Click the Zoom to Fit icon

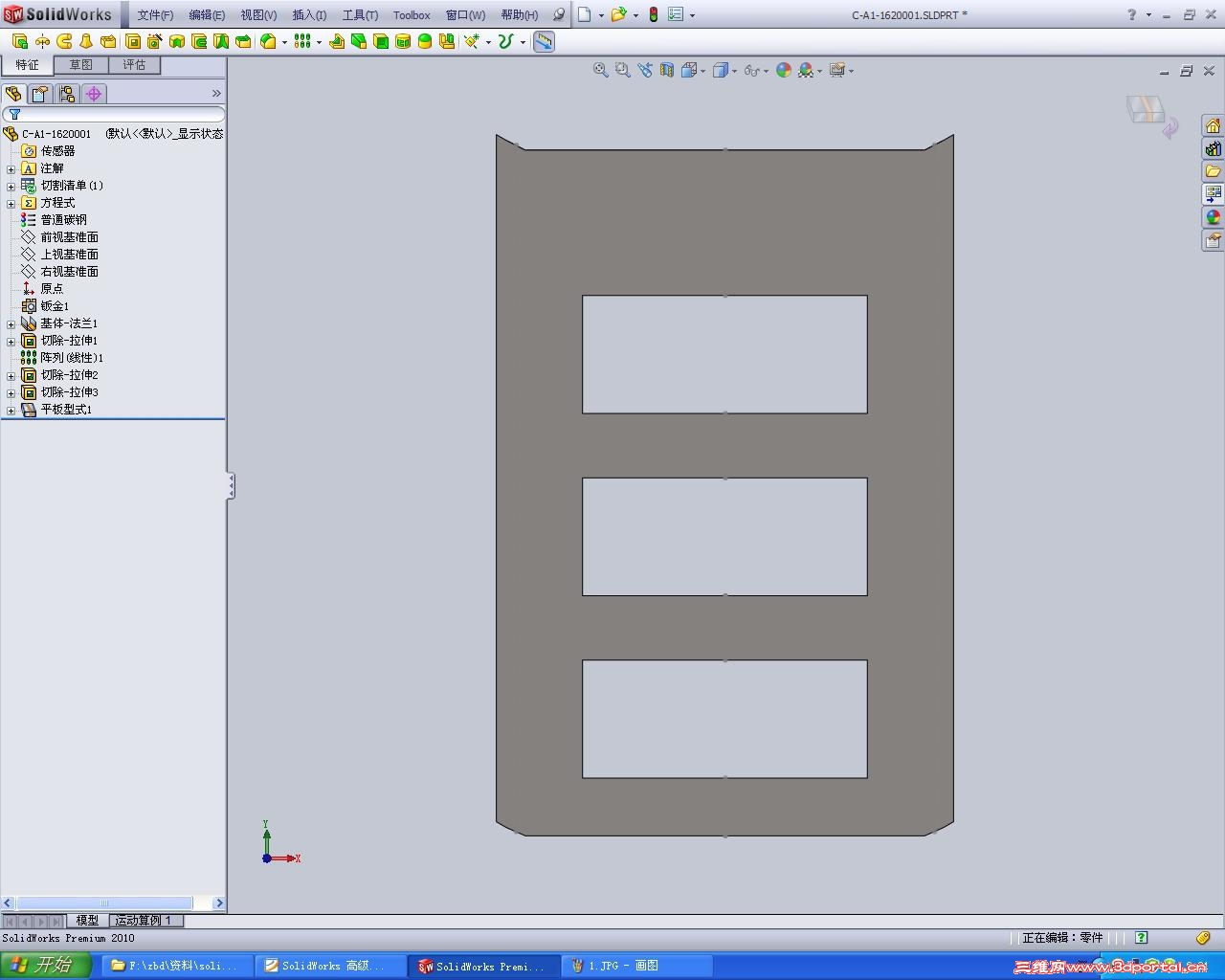click(x=600, y=70)
